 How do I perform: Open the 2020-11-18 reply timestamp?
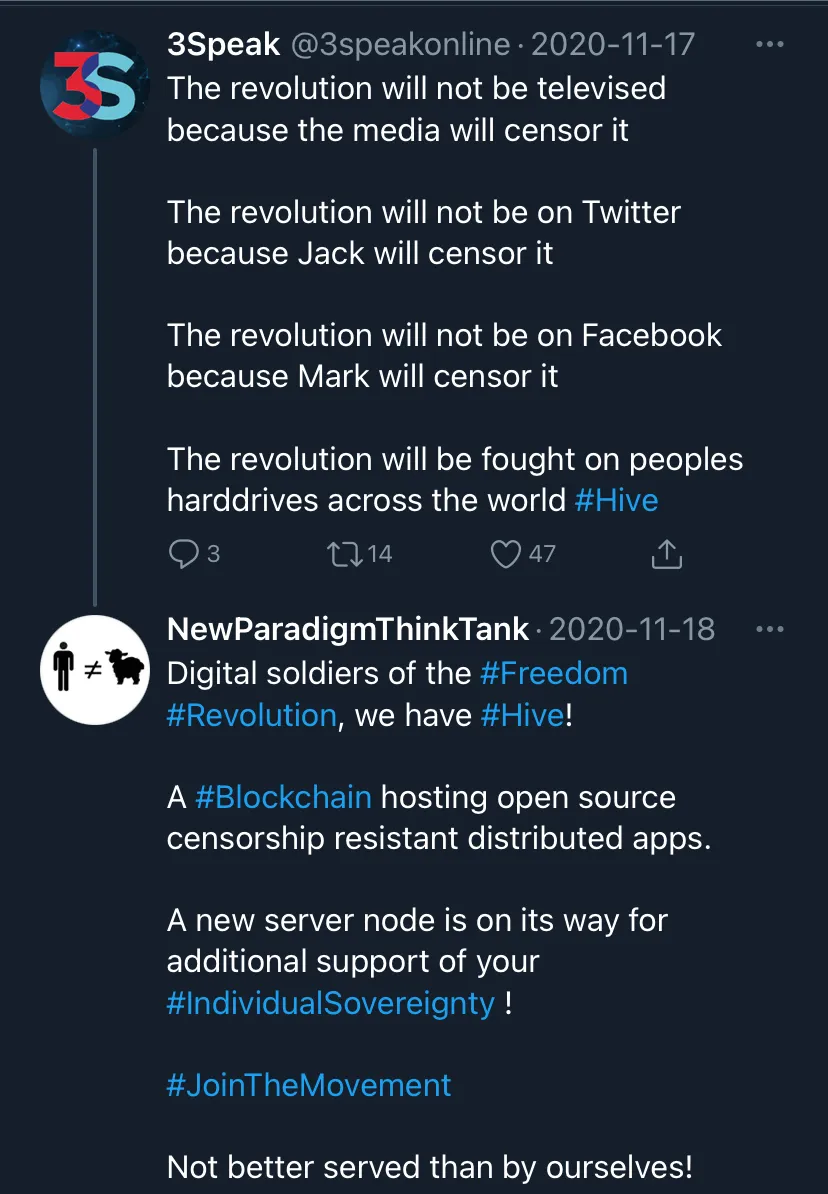(x=631, y=629)
